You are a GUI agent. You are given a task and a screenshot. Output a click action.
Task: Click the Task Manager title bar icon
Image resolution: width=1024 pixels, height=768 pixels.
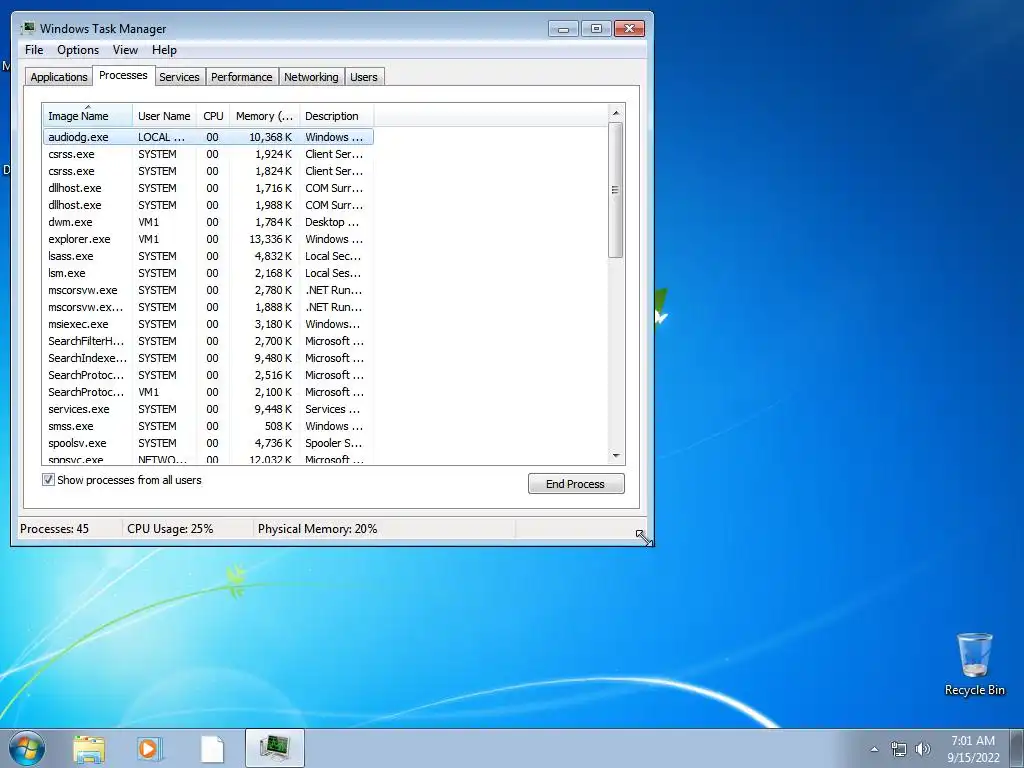pos(28,28)
